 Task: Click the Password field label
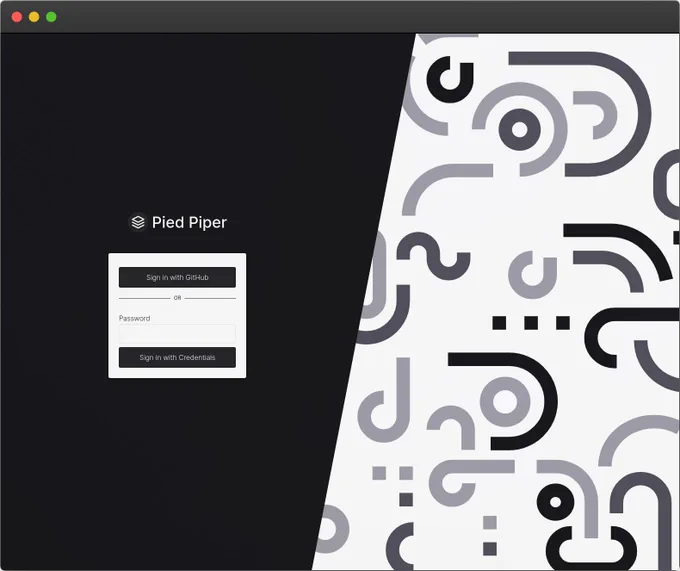[134, 318]
